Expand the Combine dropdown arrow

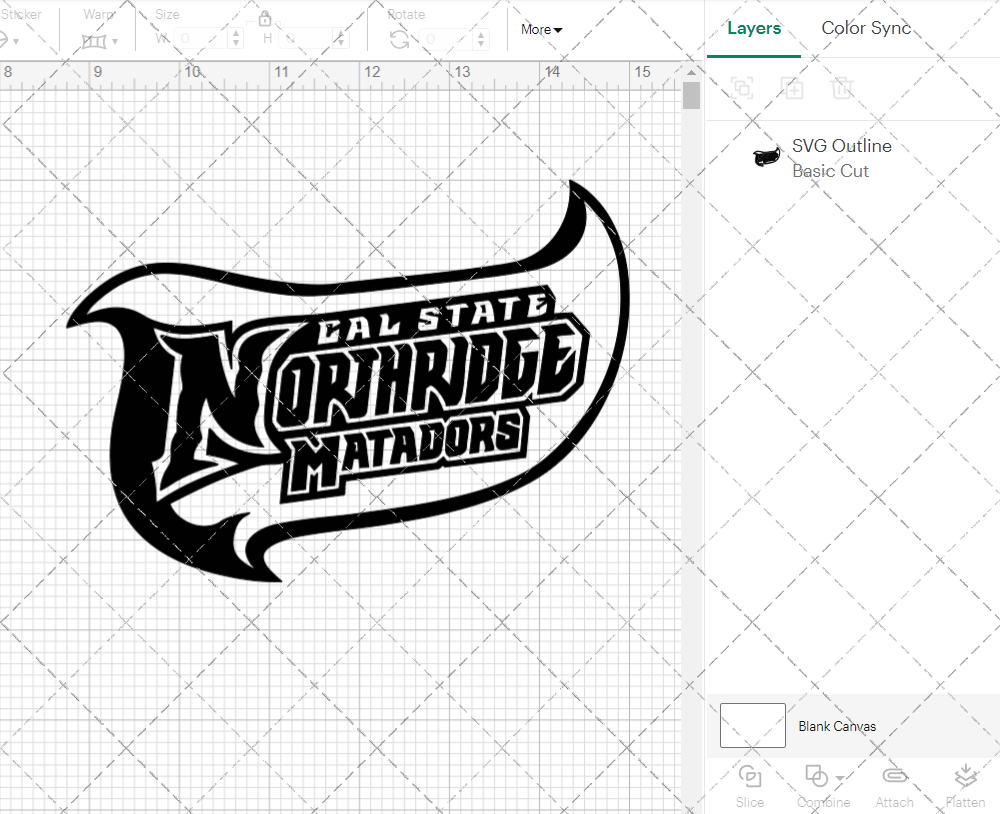840,778
